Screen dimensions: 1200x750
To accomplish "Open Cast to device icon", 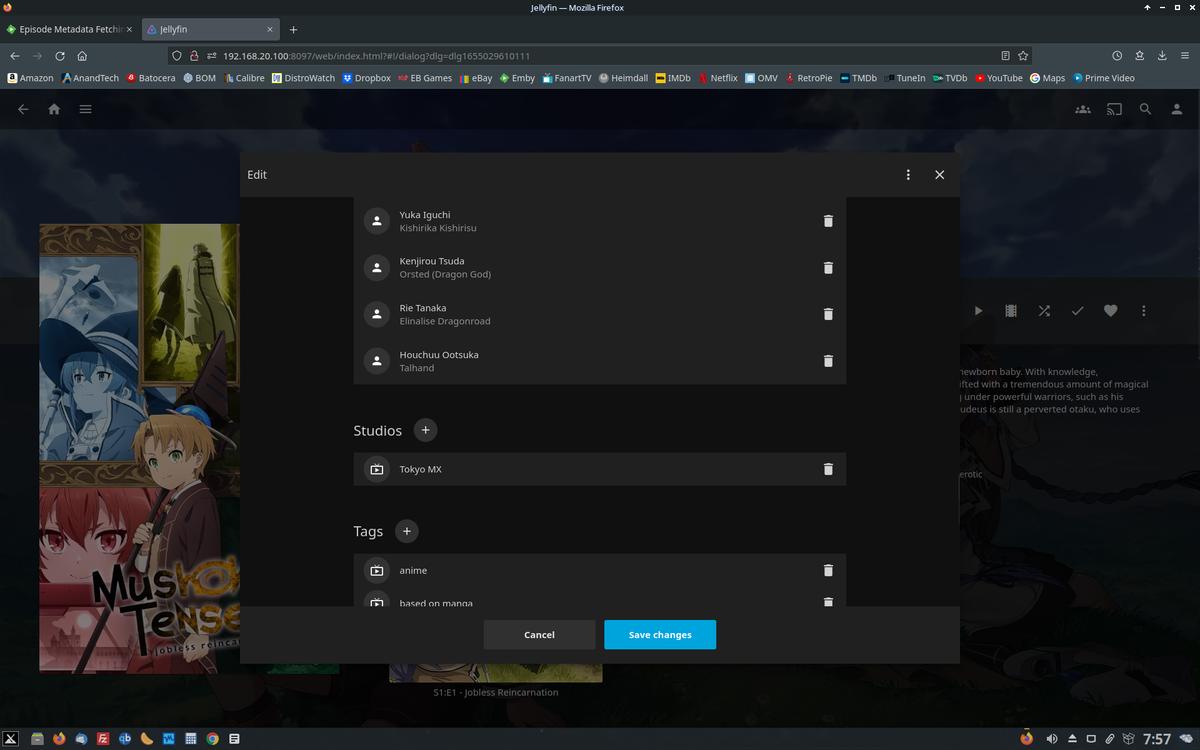I will point(1114,109).
